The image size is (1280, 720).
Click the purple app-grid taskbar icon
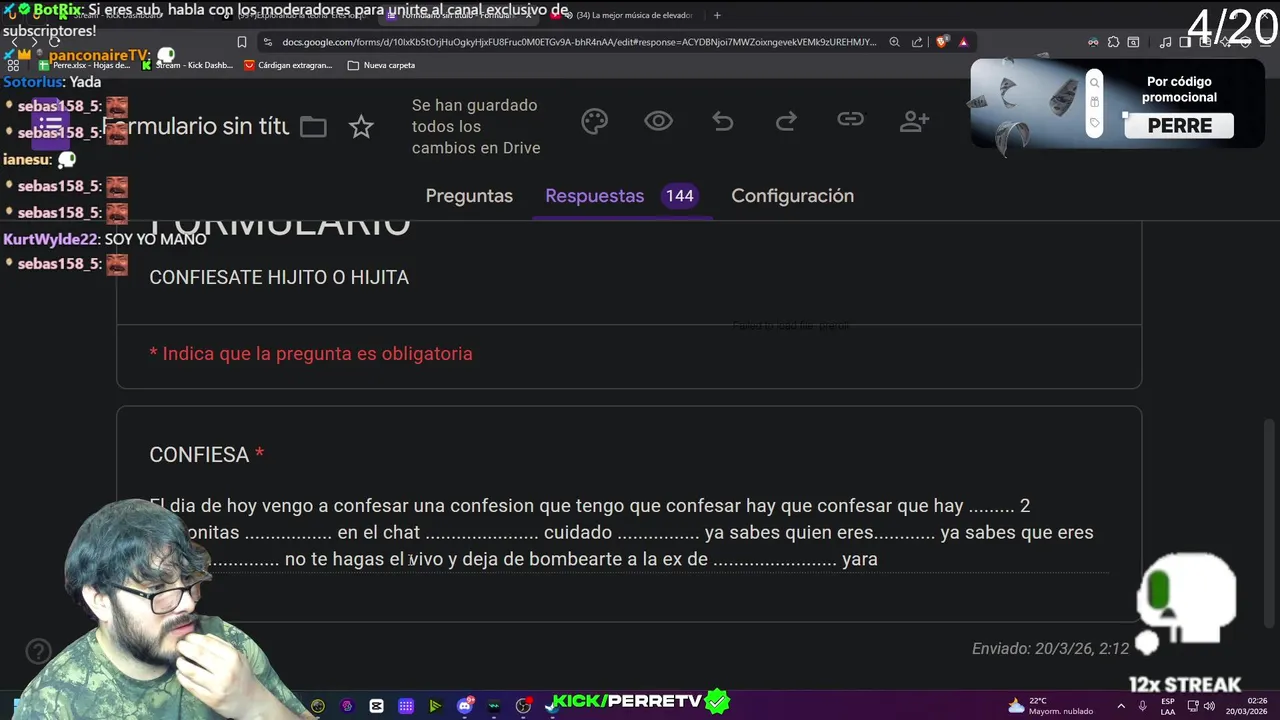tap(406, 706)
